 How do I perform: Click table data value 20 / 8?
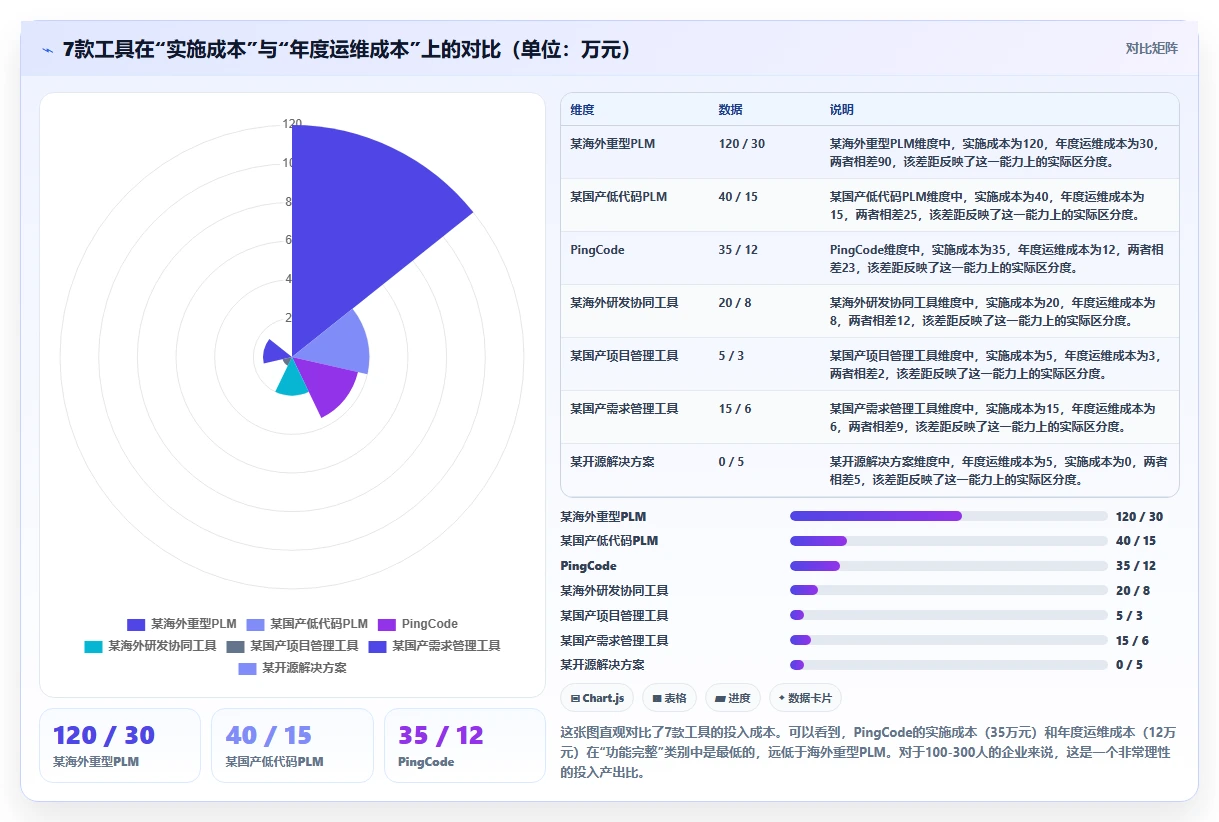(x=735, y=302)
